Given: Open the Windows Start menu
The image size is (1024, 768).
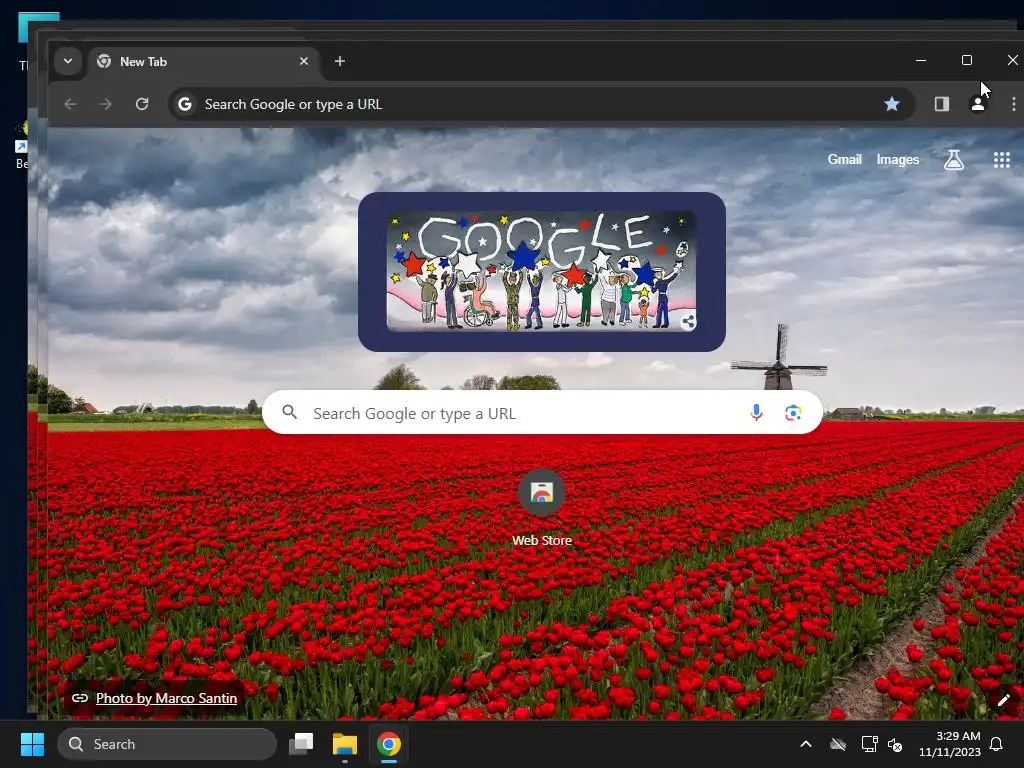Looking at the screenshot, I should click(32, 744).
